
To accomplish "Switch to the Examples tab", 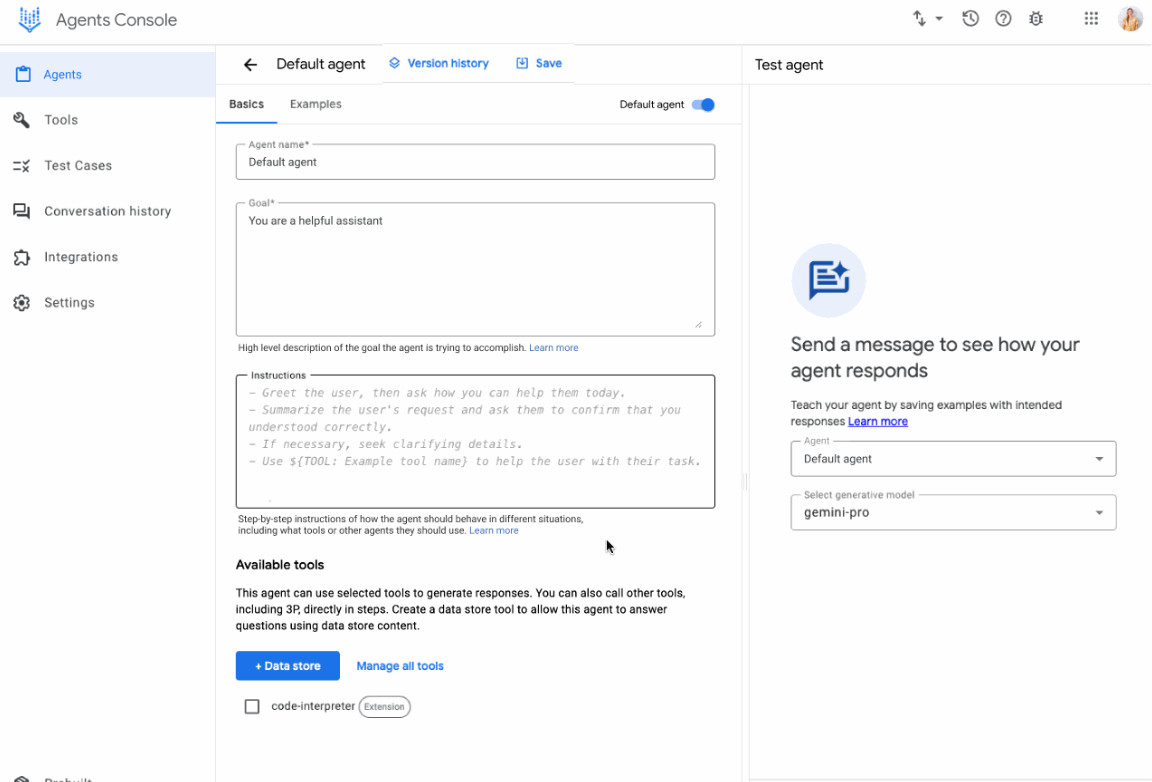I will pos(315,103).
